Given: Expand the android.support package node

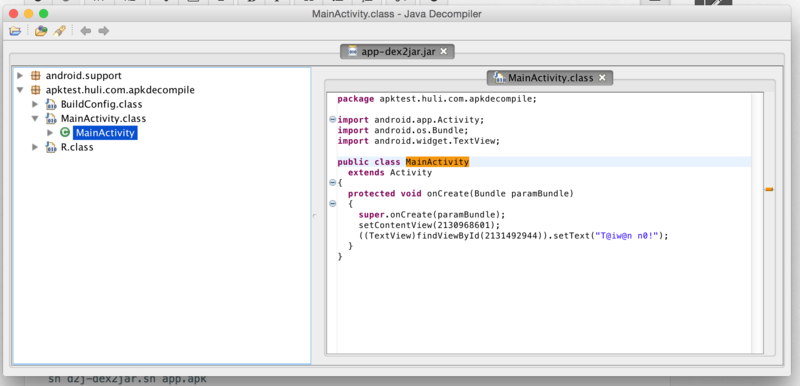Looking at the screenshot, I should click(x=20, y=76).
